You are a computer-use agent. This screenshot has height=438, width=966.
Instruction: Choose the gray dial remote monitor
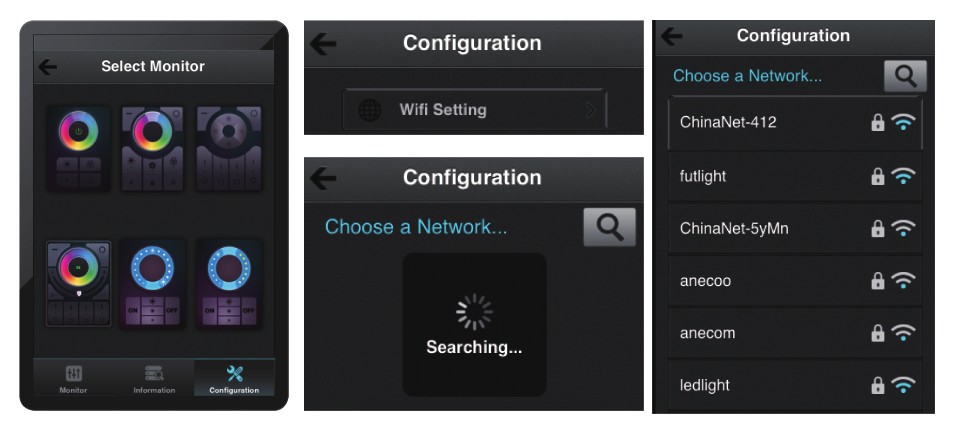[x=229, y=148]
